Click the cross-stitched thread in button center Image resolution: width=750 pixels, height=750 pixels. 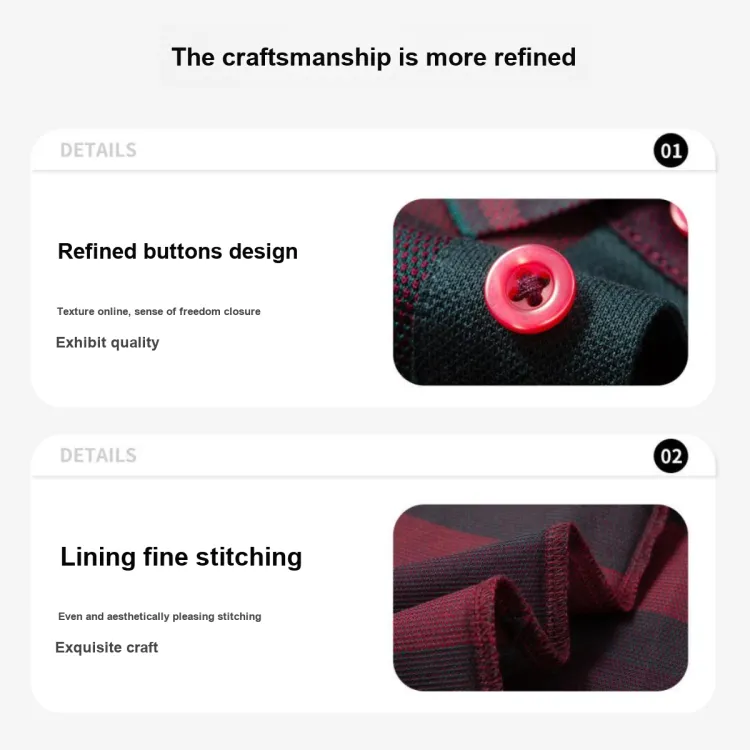point(527,288)
